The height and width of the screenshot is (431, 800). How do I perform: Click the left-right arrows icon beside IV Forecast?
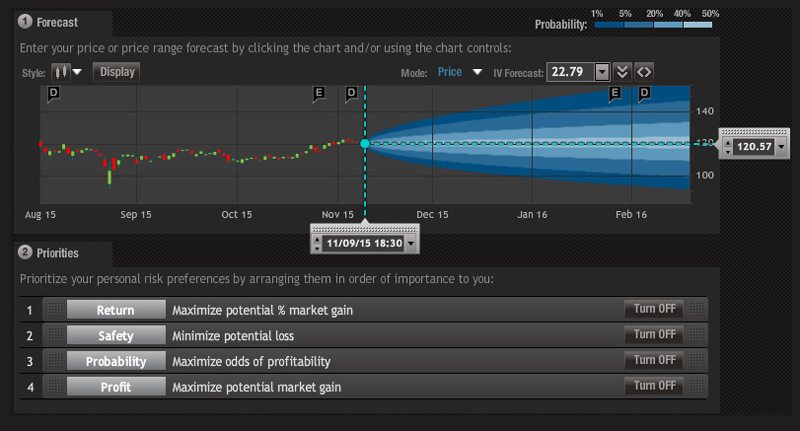click(644, 72)
